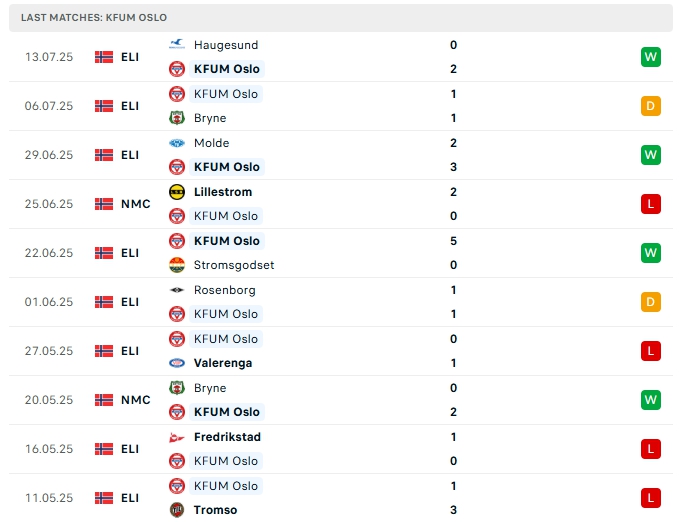The height and width of the screenshot is (522, 685).
Task: Click the Valerenga team crest
Action: pyautogui.click(x=177, y=363)
